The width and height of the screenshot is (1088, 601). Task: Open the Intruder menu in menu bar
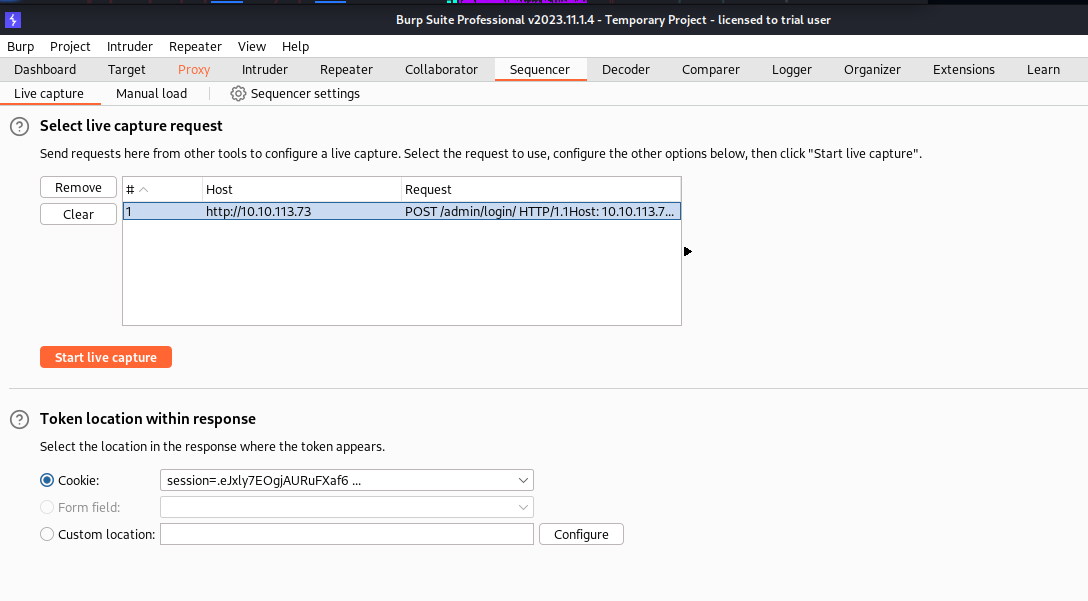(130, 46)
